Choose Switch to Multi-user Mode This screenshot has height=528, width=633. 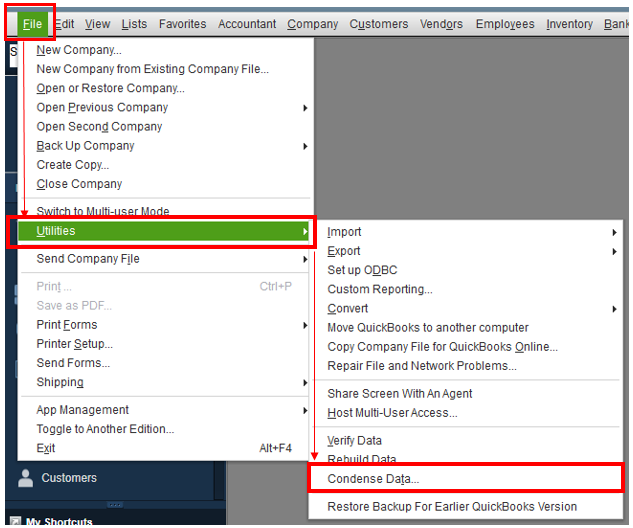pos(166,211)
